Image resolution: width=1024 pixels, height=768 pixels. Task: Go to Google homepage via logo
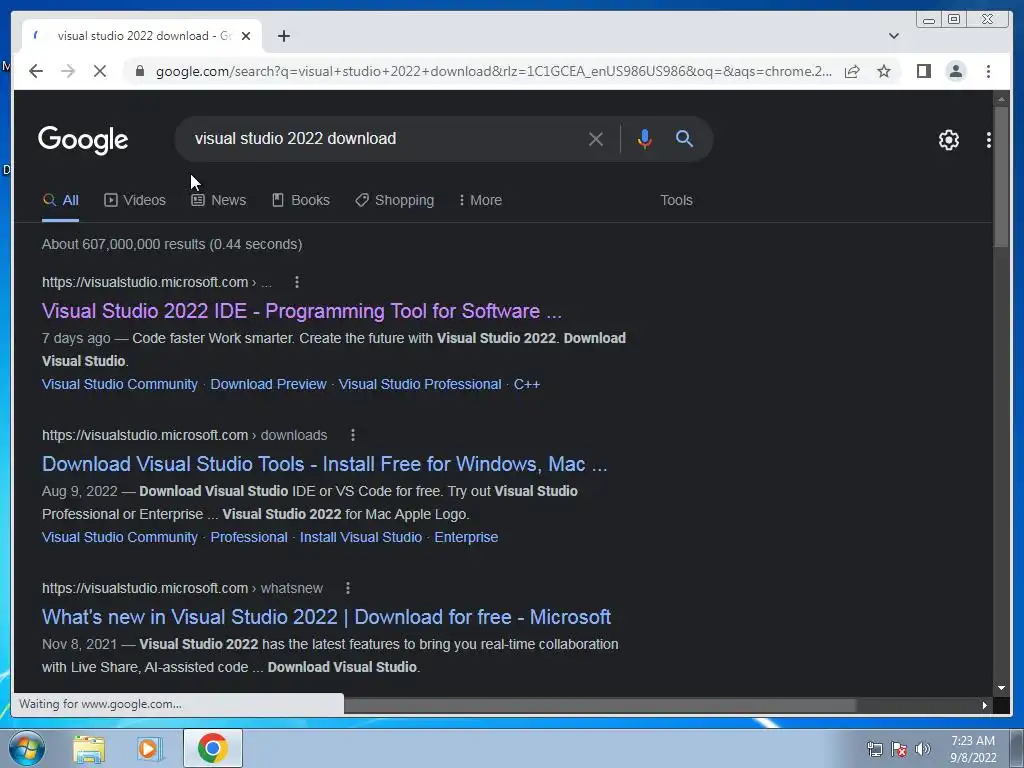click(x=83, y=140)
